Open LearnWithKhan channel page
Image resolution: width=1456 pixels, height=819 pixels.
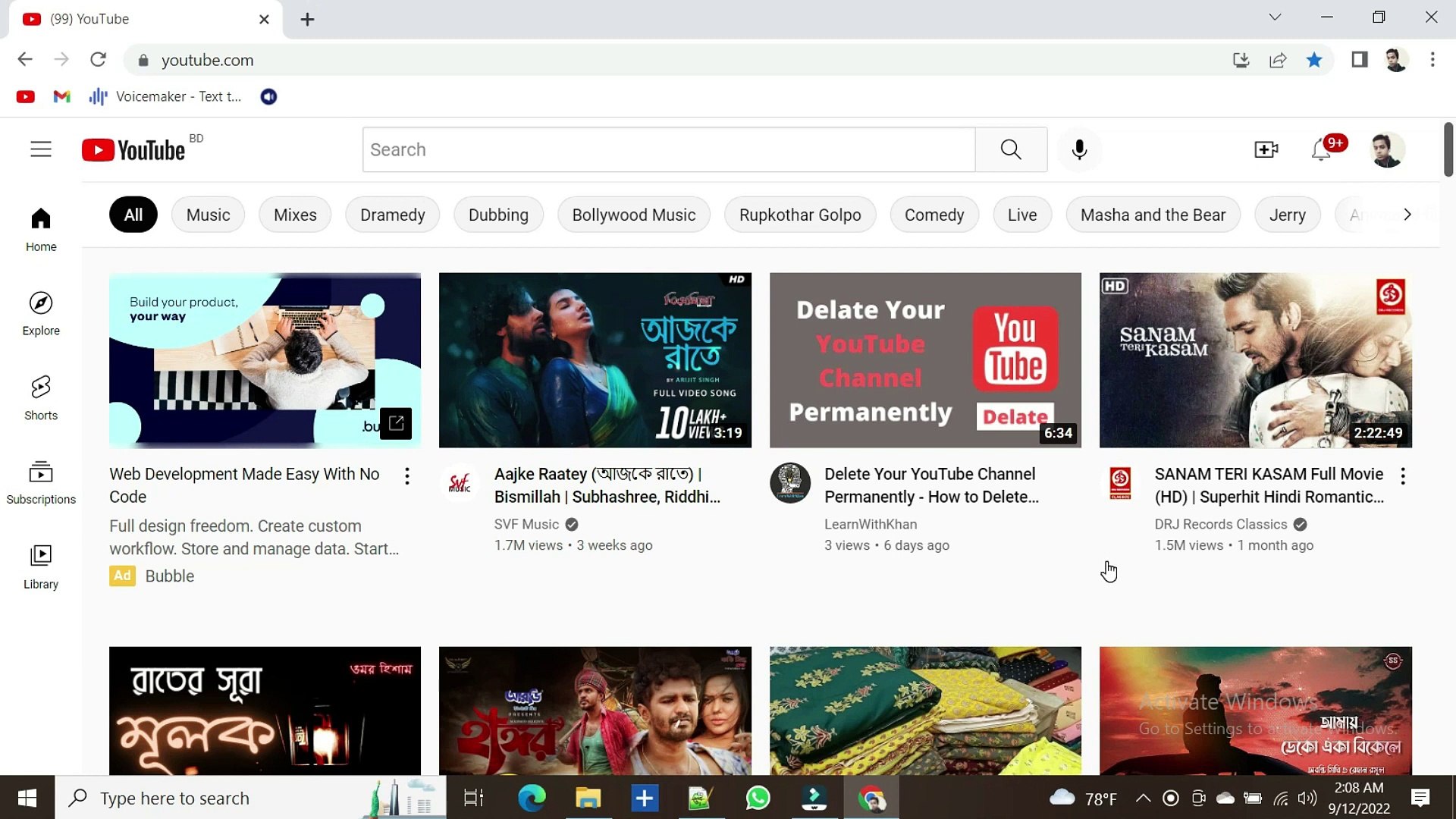point(871,524)
